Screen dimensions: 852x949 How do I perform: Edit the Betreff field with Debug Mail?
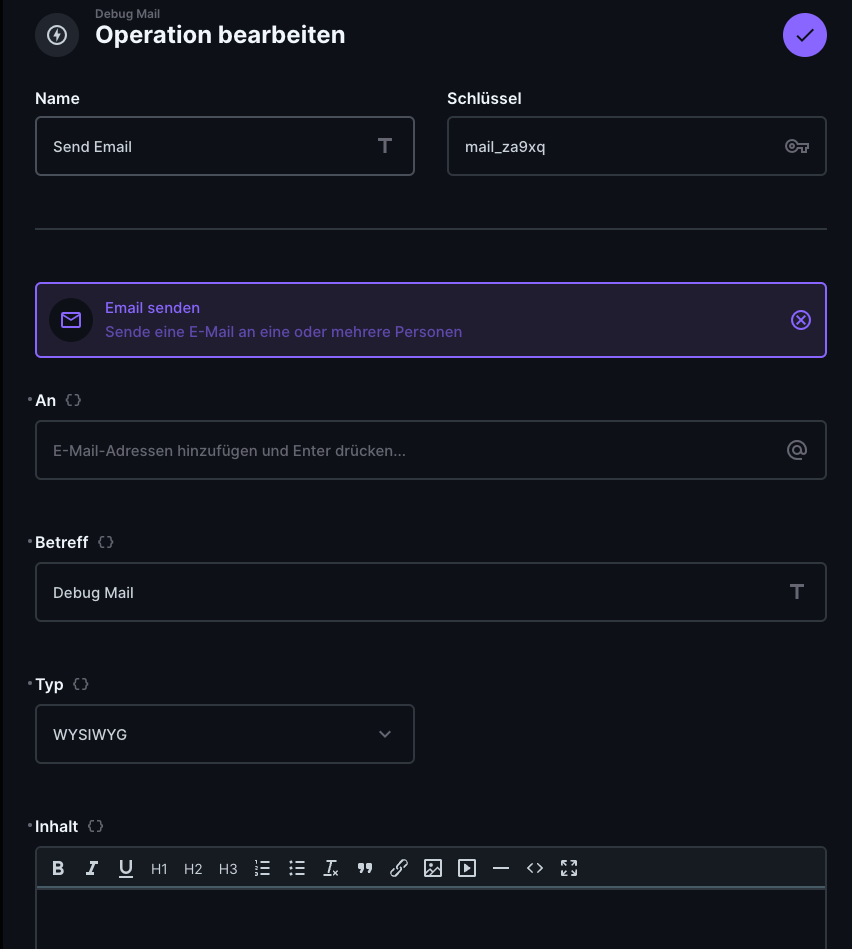(x=431, y=592)
